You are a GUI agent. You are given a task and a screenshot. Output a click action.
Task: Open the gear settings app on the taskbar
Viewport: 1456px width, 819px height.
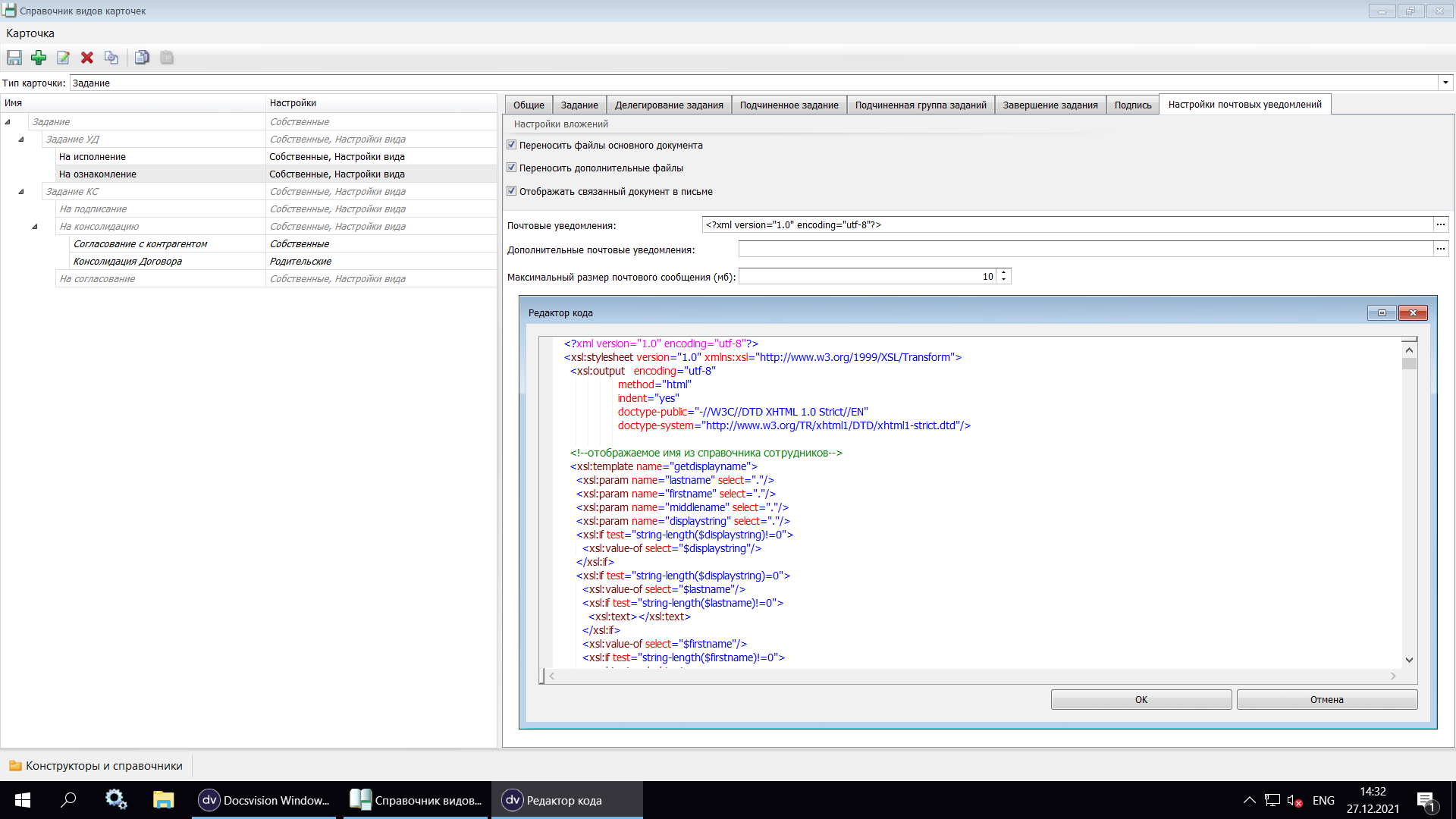pyautogui.click(x=116, y=800)
